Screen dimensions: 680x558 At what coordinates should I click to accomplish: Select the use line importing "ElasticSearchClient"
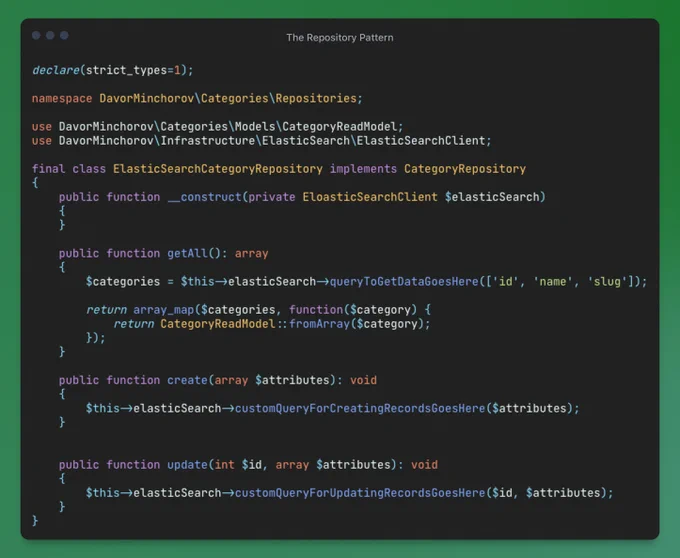pos(261,141)
